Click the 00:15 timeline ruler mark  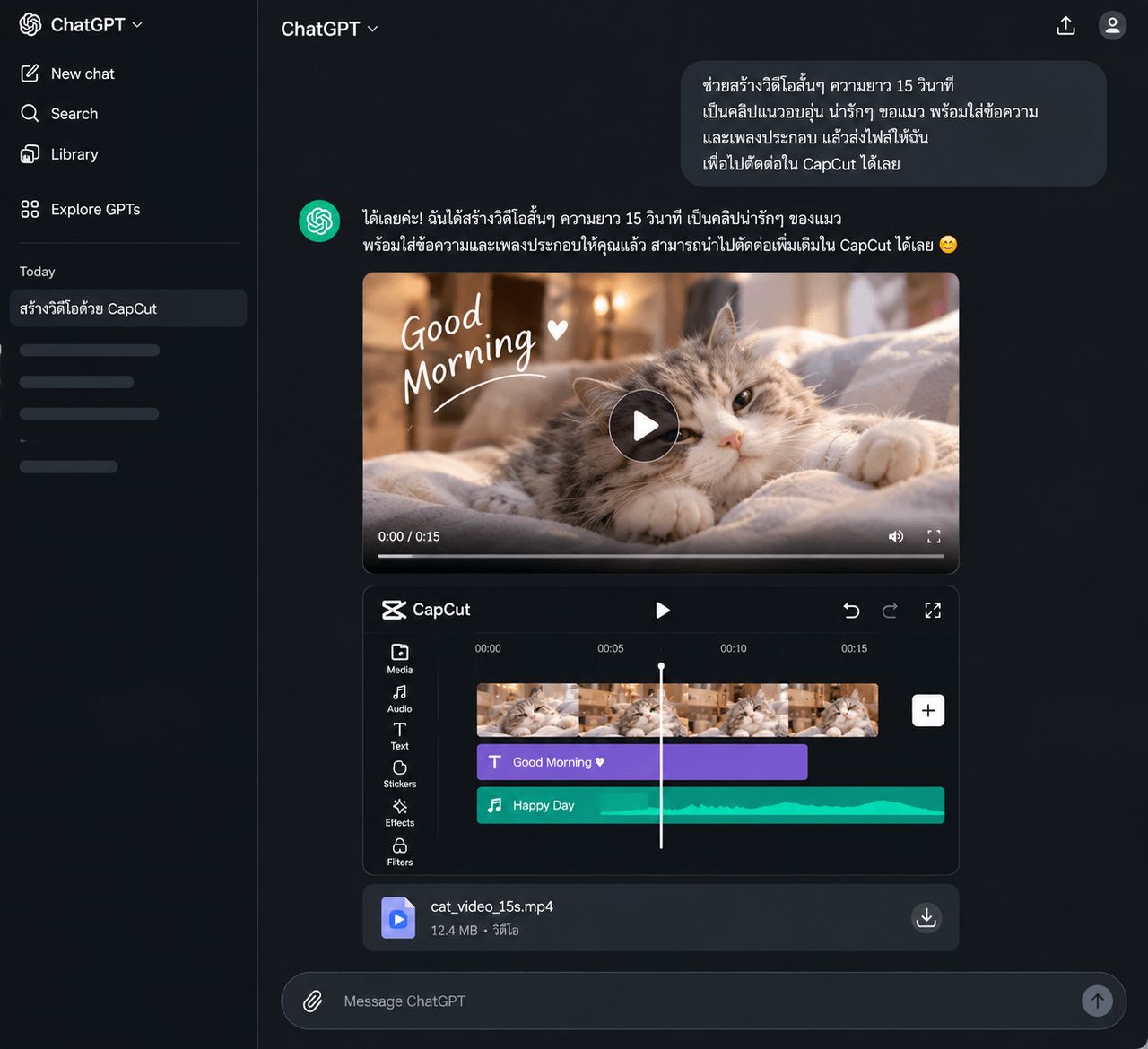point(854,648)
